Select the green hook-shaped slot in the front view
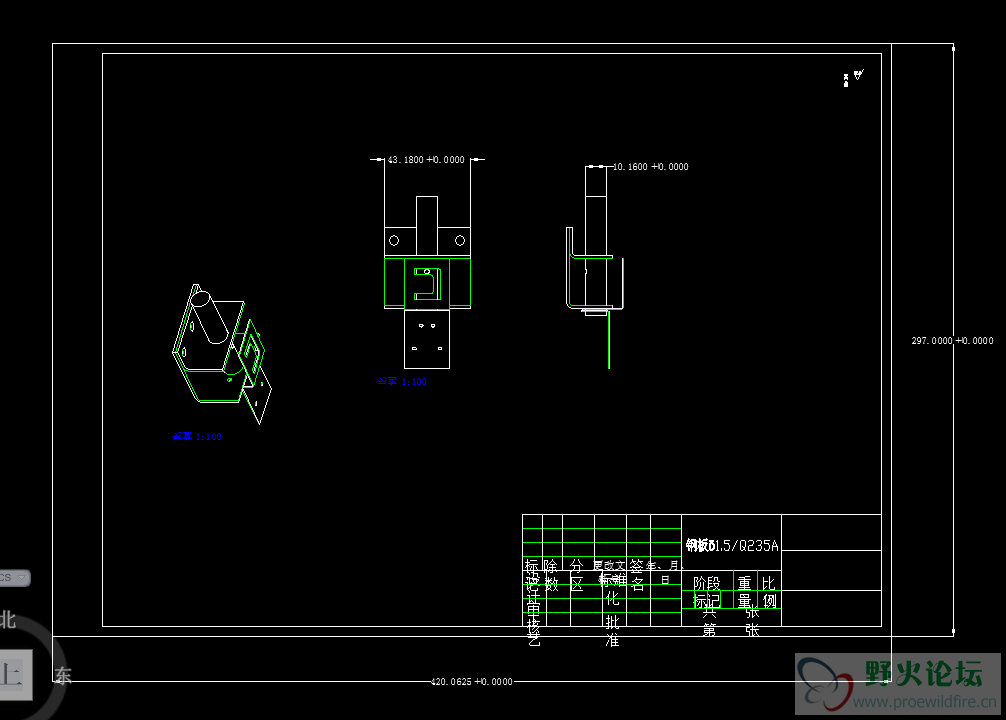This screenshot has height=720, width=1006. 427,284
